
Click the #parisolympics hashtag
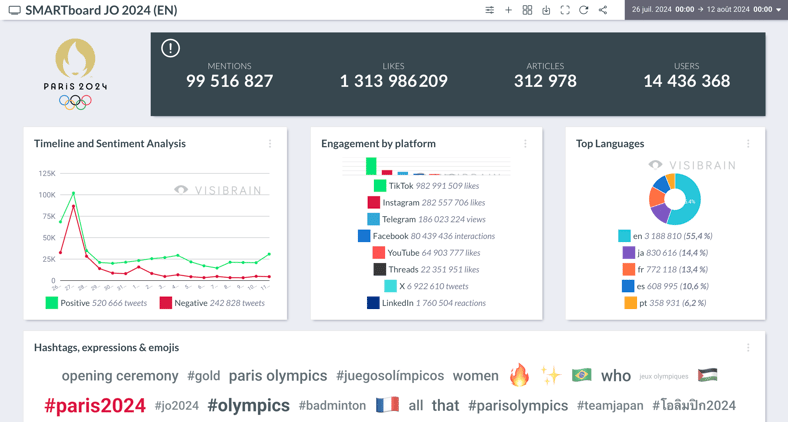pyautogui.click(x=518, y=405)
